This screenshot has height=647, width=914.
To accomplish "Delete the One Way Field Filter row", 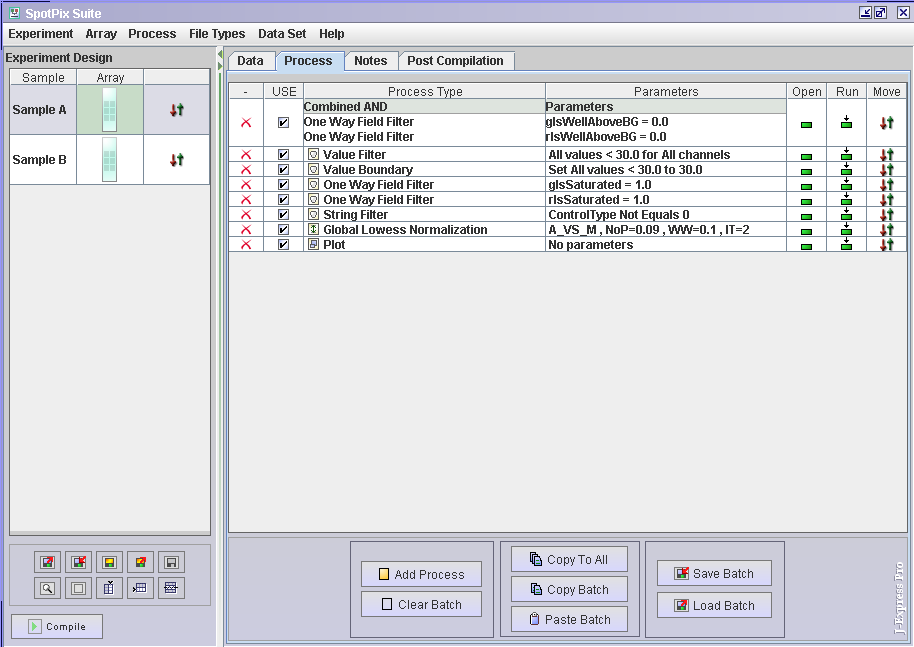I will (x=246, y=185).
